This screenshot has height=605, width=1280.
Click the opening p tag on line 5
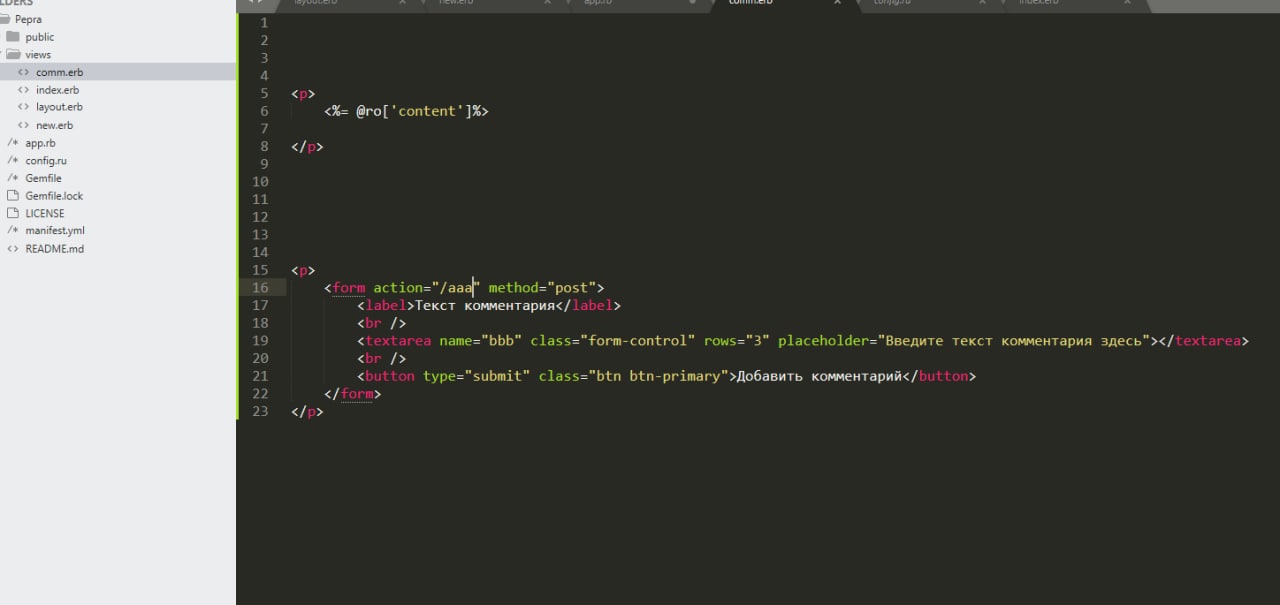pyautogui.click(x=303, y=94)
